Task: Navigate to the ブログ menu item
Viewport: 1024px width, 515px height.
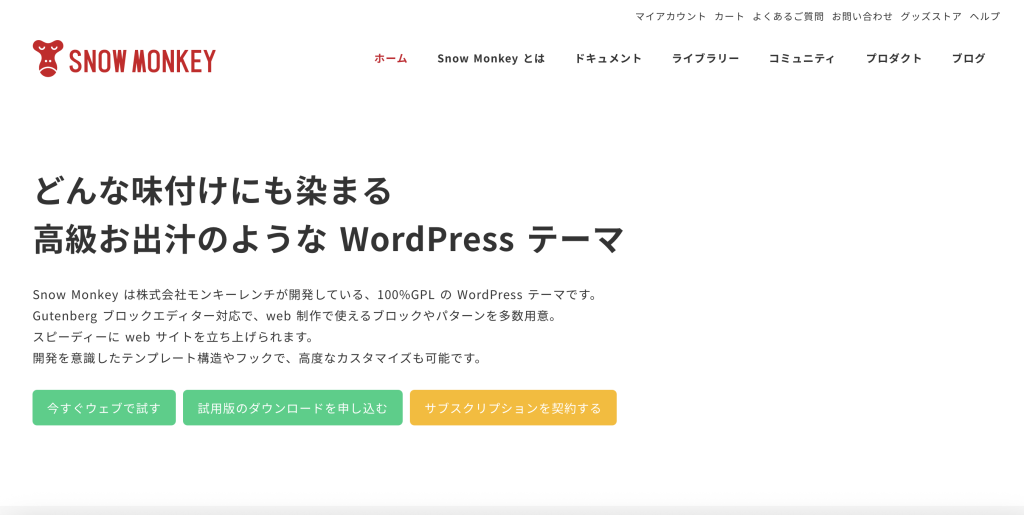Action: [x=968, y=58]
